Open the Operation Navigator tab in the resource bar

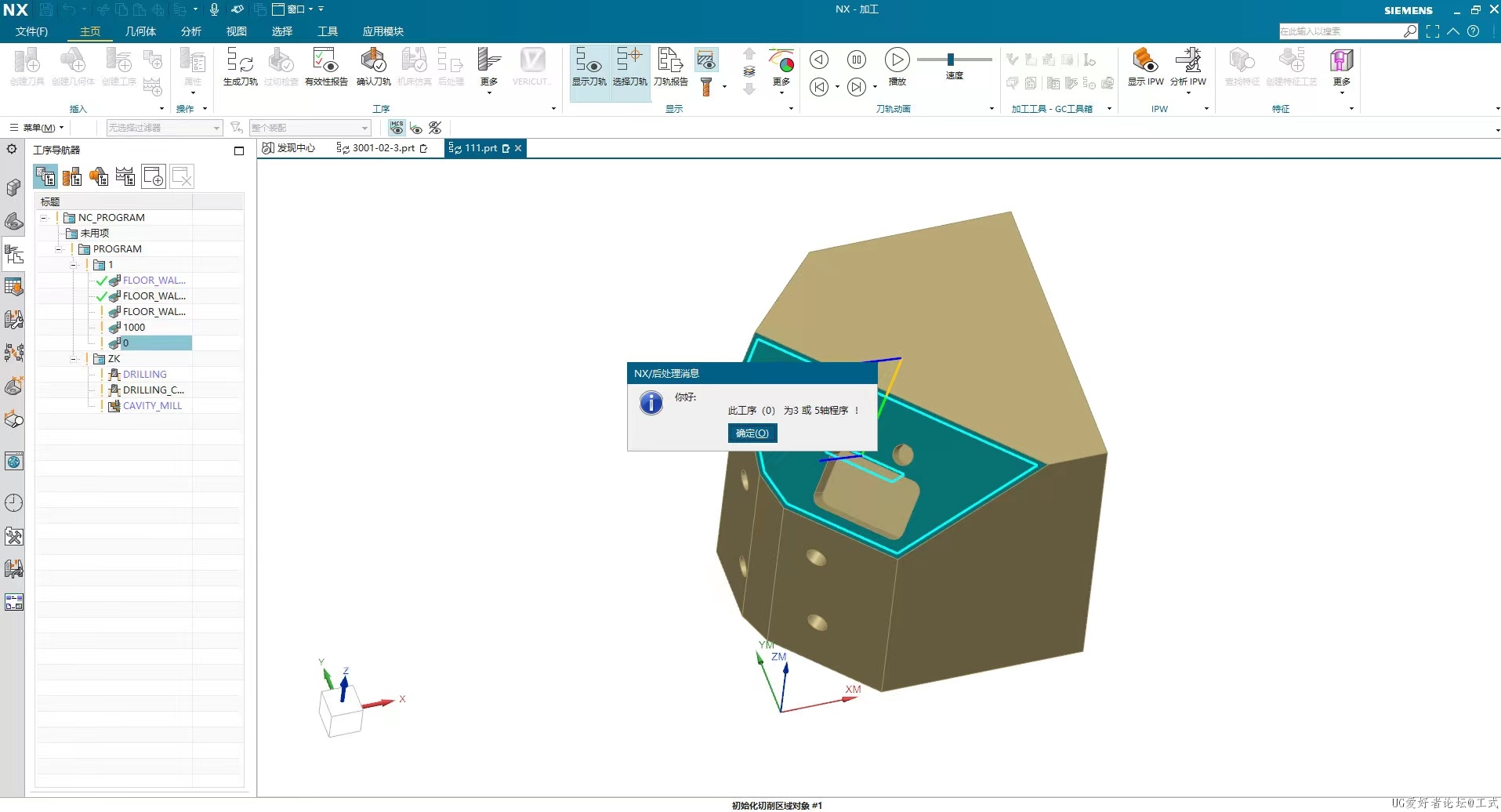tap(13, 254)
